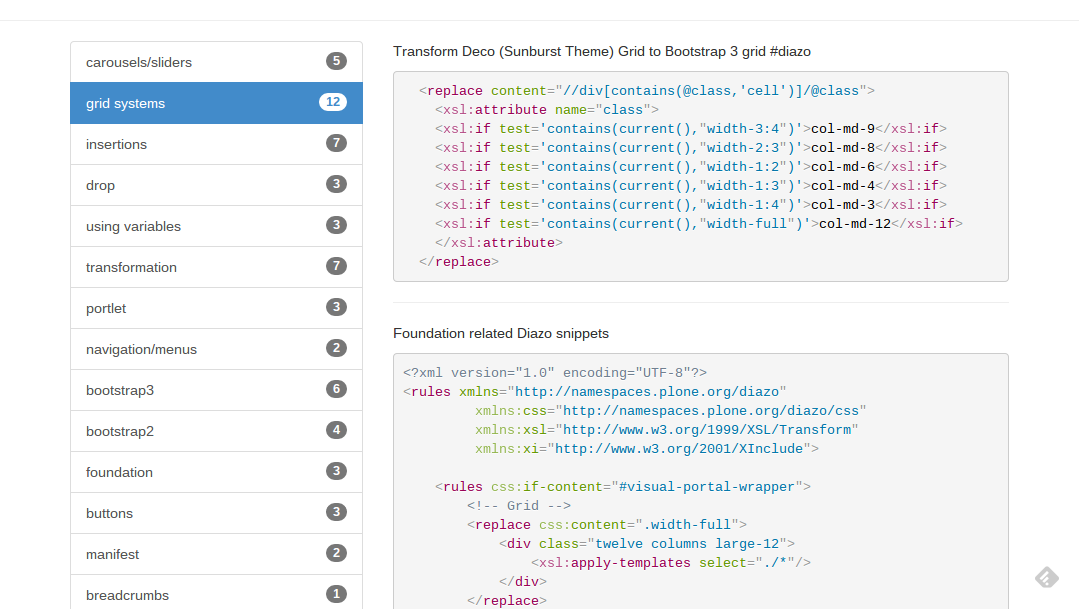Open the portlet category
The width and height of the screenshot is (1079, 609).
[x=107, y=308]
